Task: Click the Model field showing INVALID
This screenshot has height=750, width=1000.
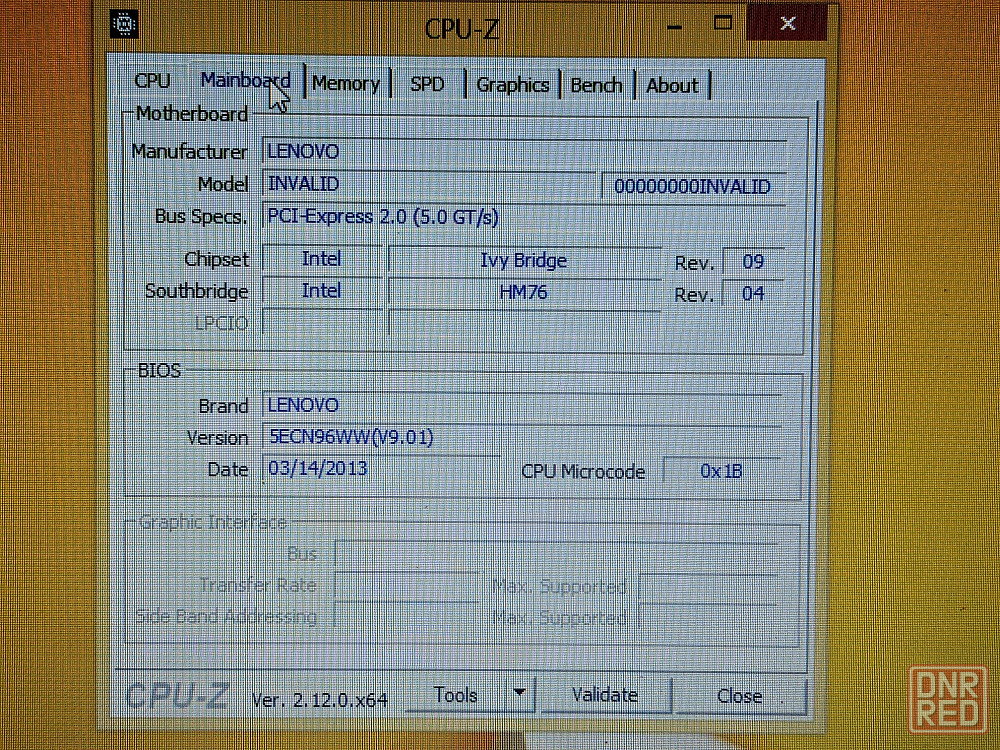Action: (x=428, y=184)
